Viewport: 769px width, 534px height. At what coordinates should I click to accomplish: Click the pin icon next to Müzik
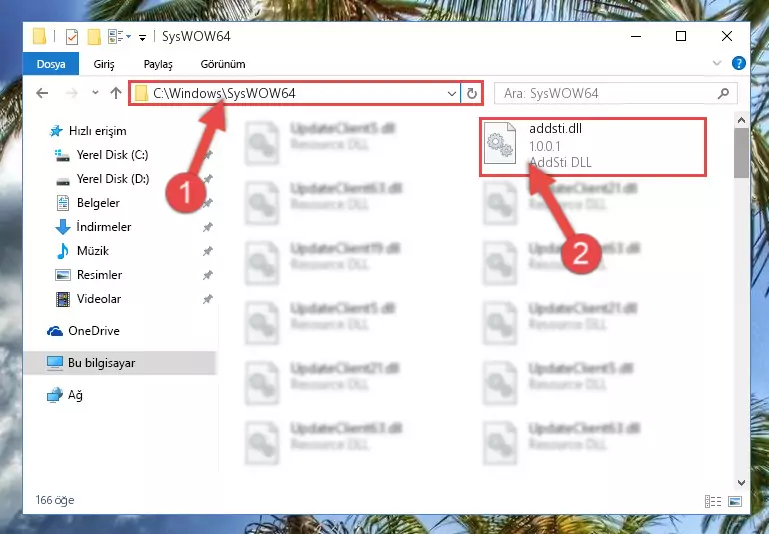[x=208, y=251]
